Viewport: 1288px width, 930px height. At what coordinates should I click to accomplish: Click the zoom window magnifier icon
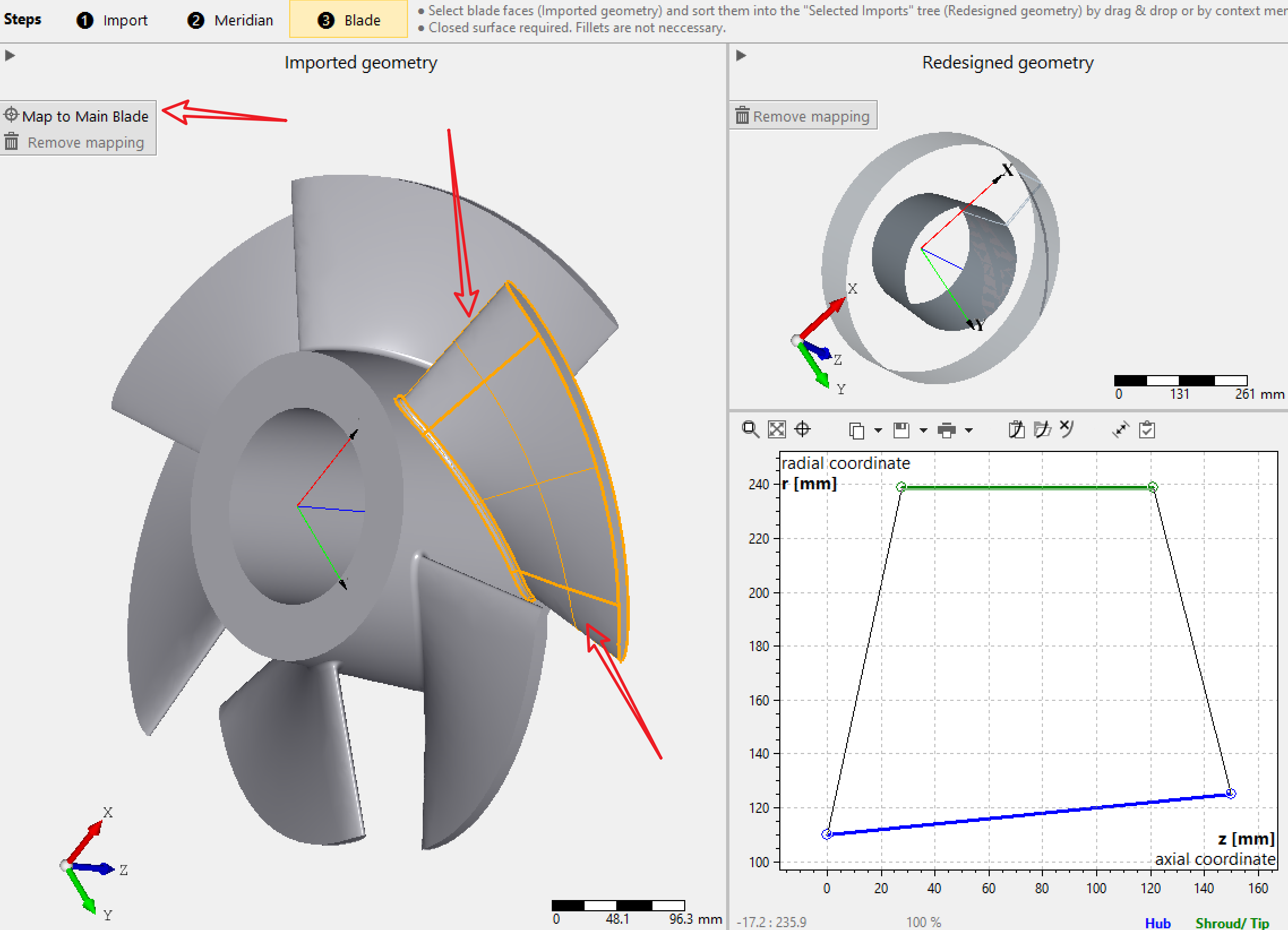coord(750,429)
